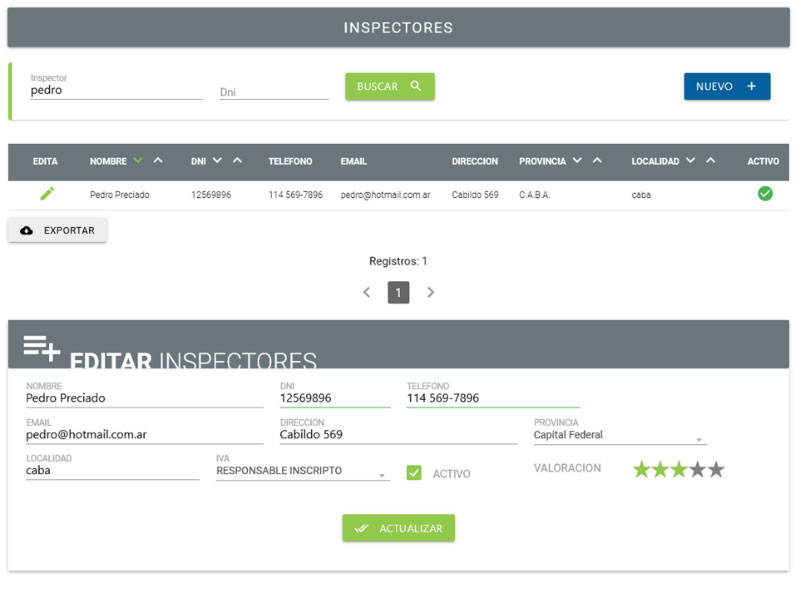Go to next page with the right chevron
800x600 pixels.
tap(431, 293)
